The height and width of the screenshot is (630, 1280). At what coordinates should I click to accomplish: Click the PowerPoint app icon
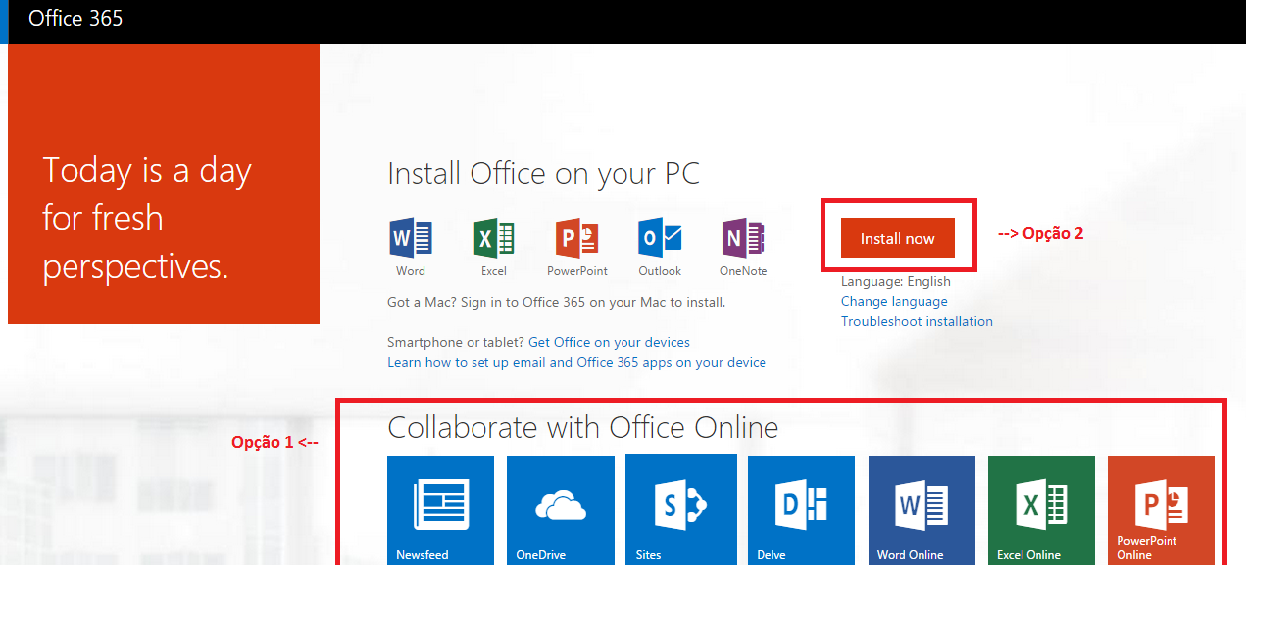pyautogui.click(x=576, y=238)
